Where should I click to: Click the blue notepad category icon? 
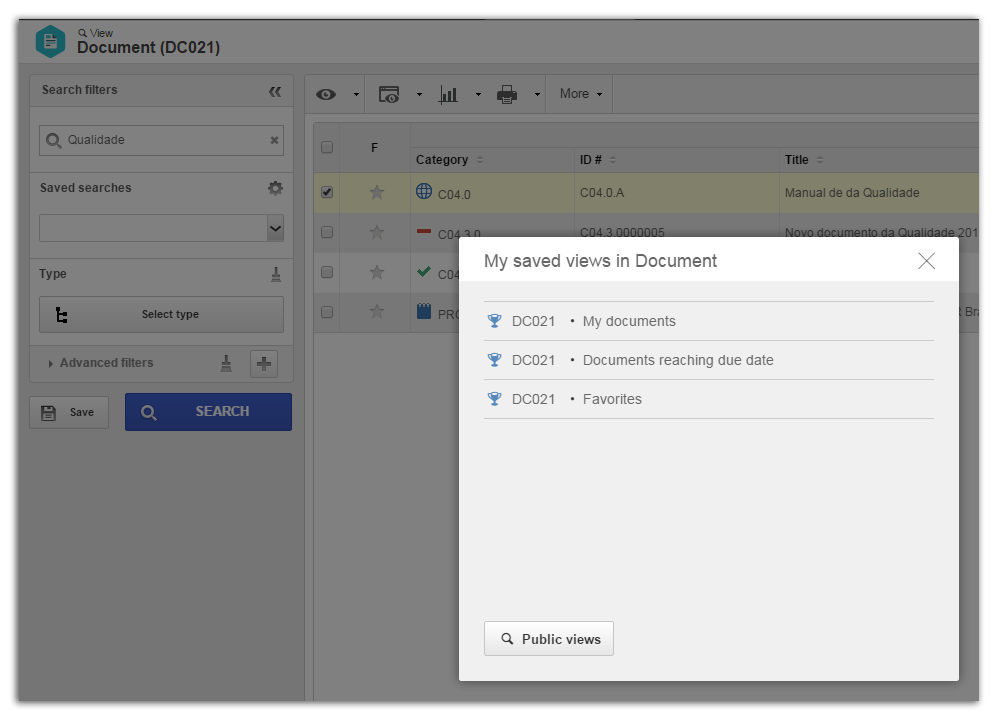click(x=424, y=311)
